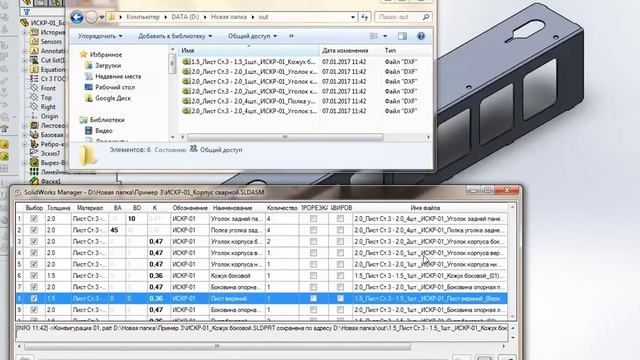Open Загрузки in the navigation pane
The height and width of the screenshot is (360, 640).
[x=108, y=65]
